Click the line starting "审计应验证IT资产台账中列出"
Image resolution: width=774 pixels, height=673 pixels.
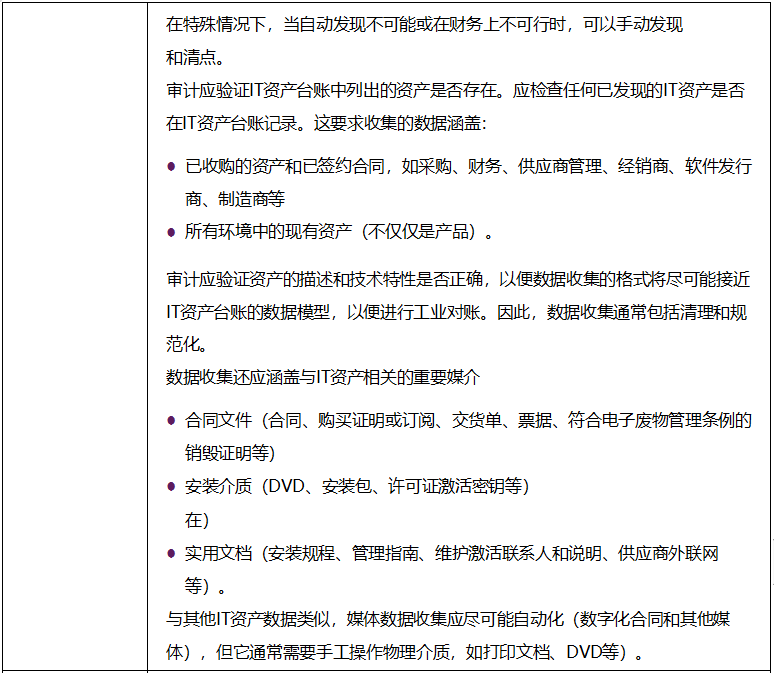tap(455, 91)
